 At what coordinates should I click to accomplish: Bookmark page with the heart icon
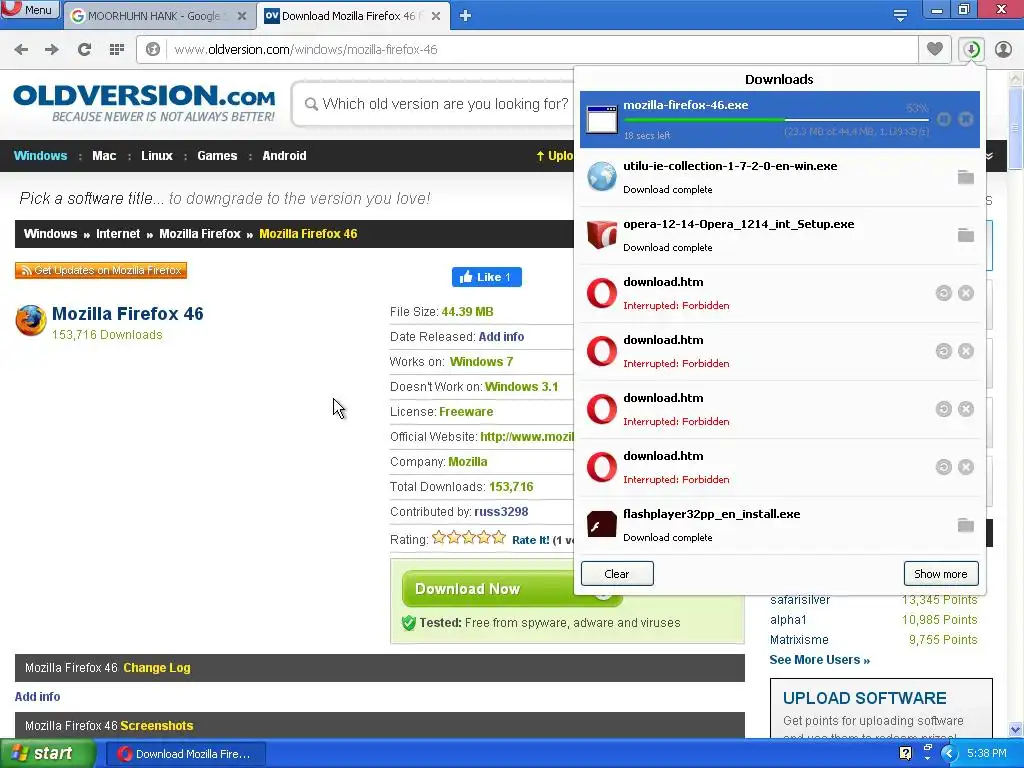[x=935, y=50]
